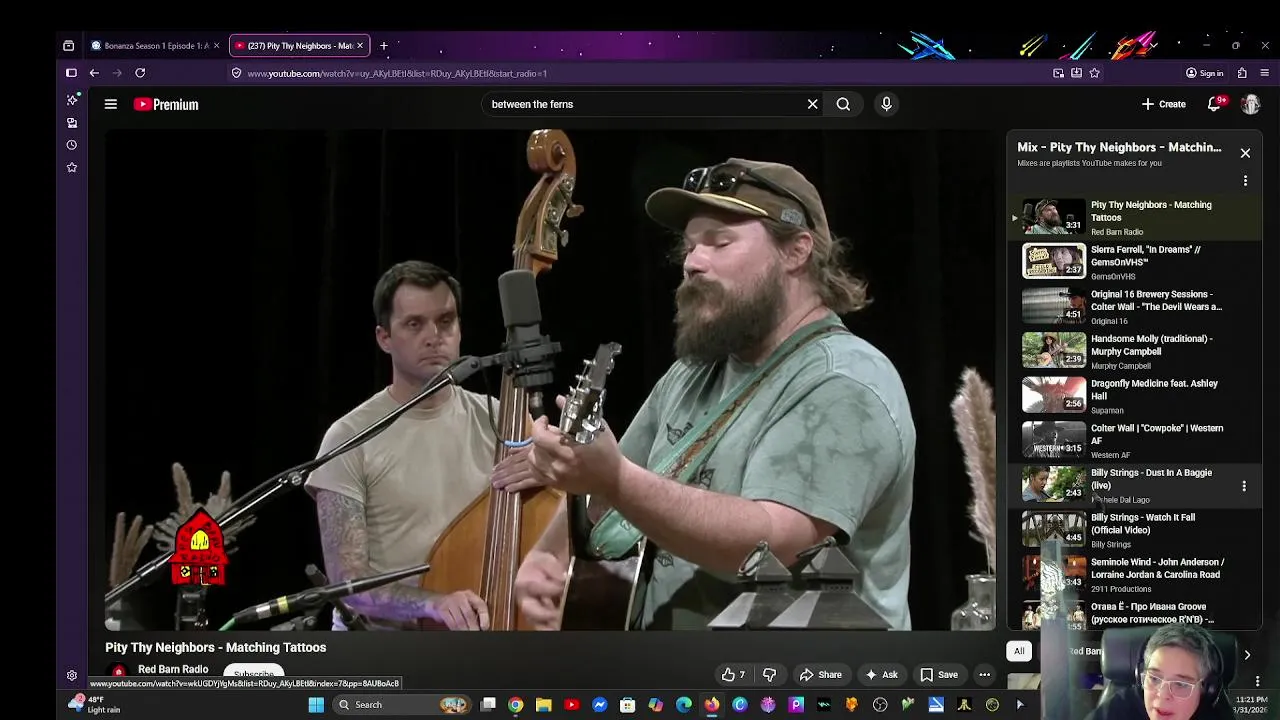Open the downloads icon in address bar
The height and width of the screenshot is (720, 1280).
click(x=1076, y=73)
